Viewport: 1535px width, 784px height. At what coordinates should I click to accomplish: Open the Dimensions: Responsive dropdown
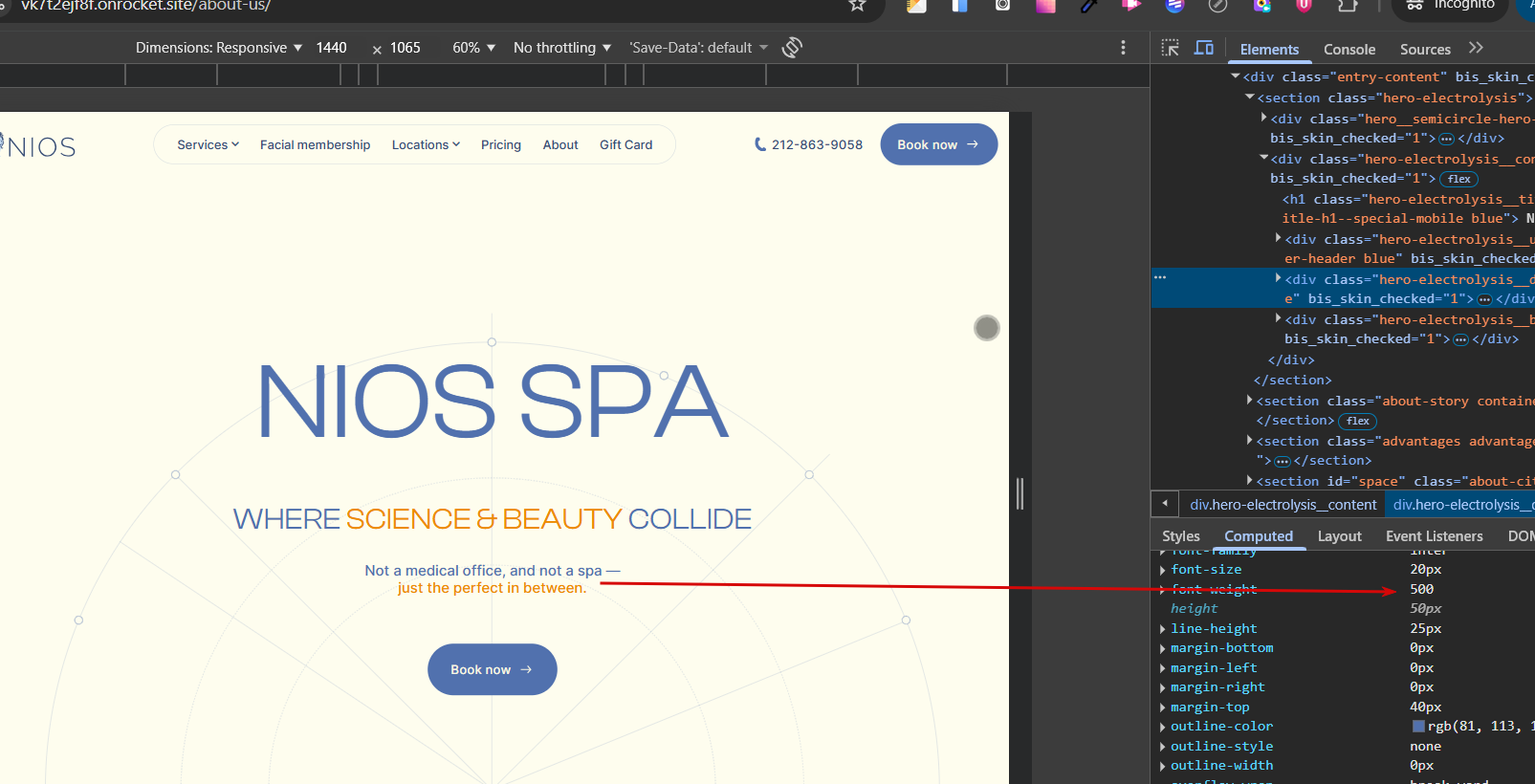(219, 48)
